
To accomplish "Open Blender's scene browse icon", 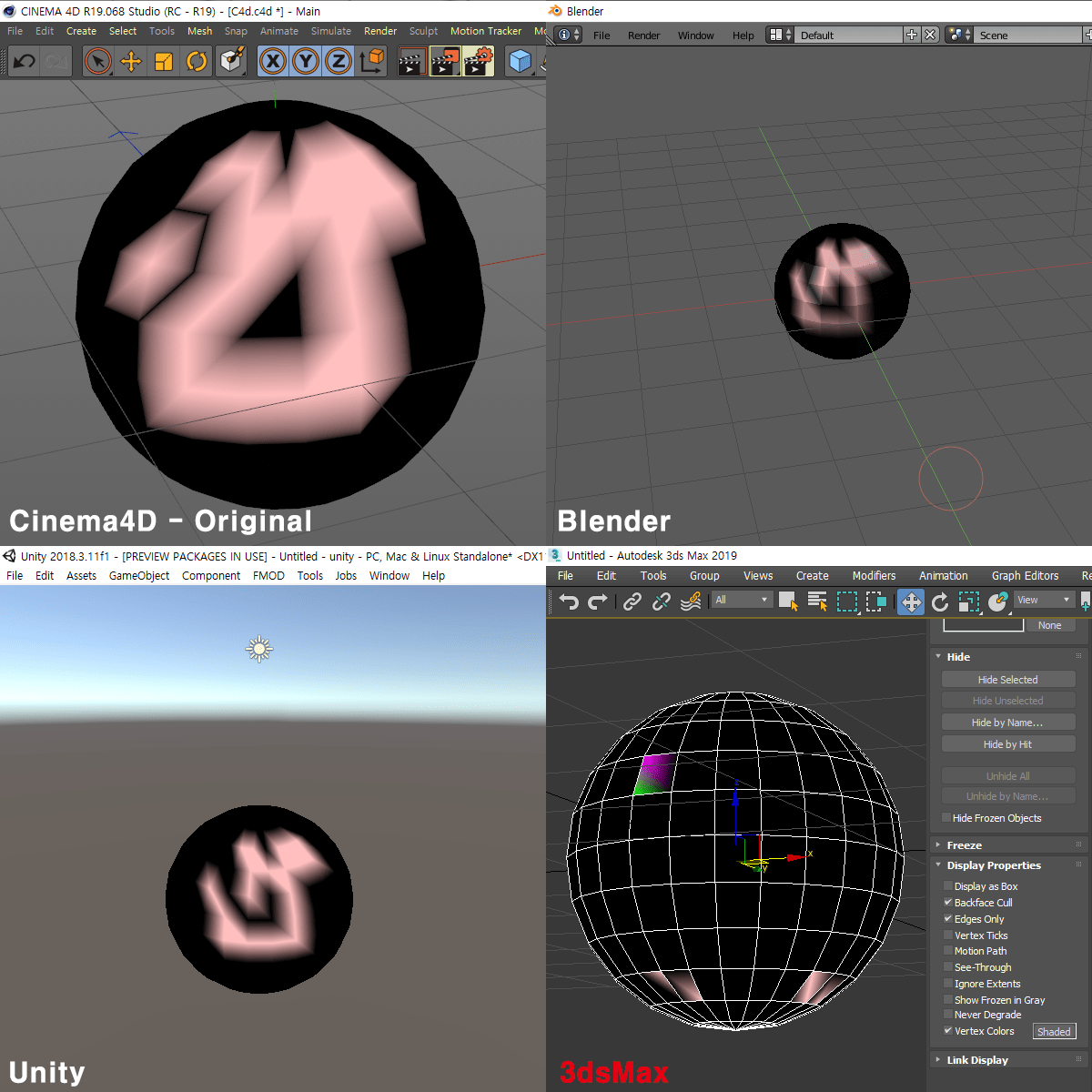I will [x=959, y=35].
